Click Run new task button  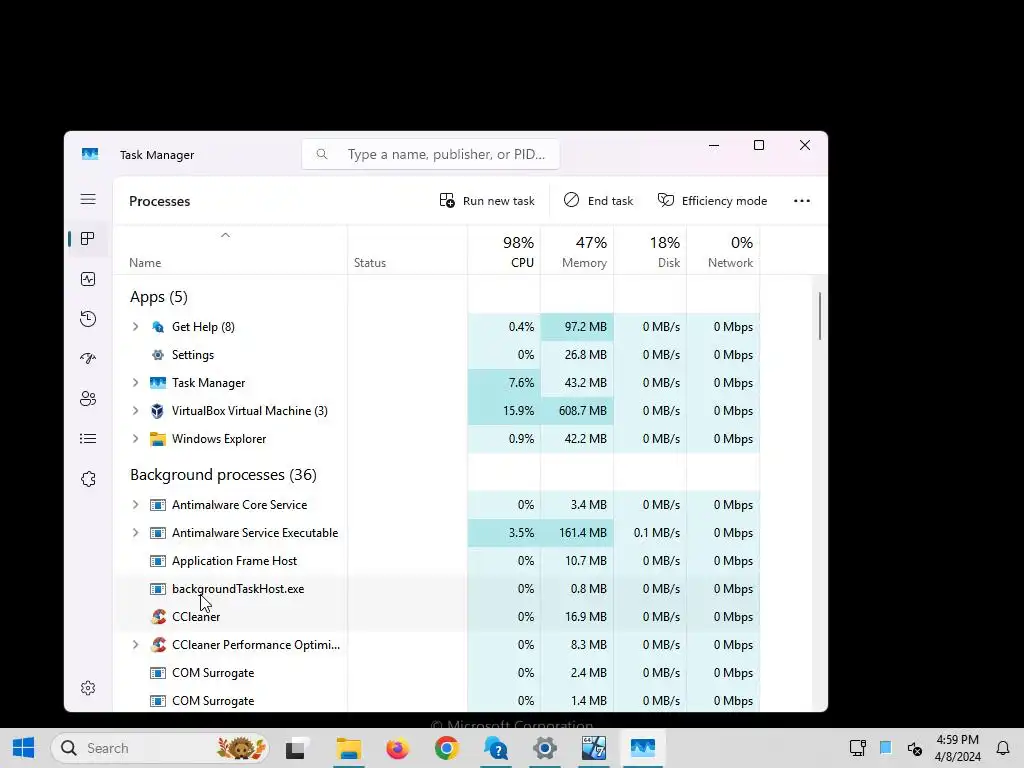click(x=487, y=201)
